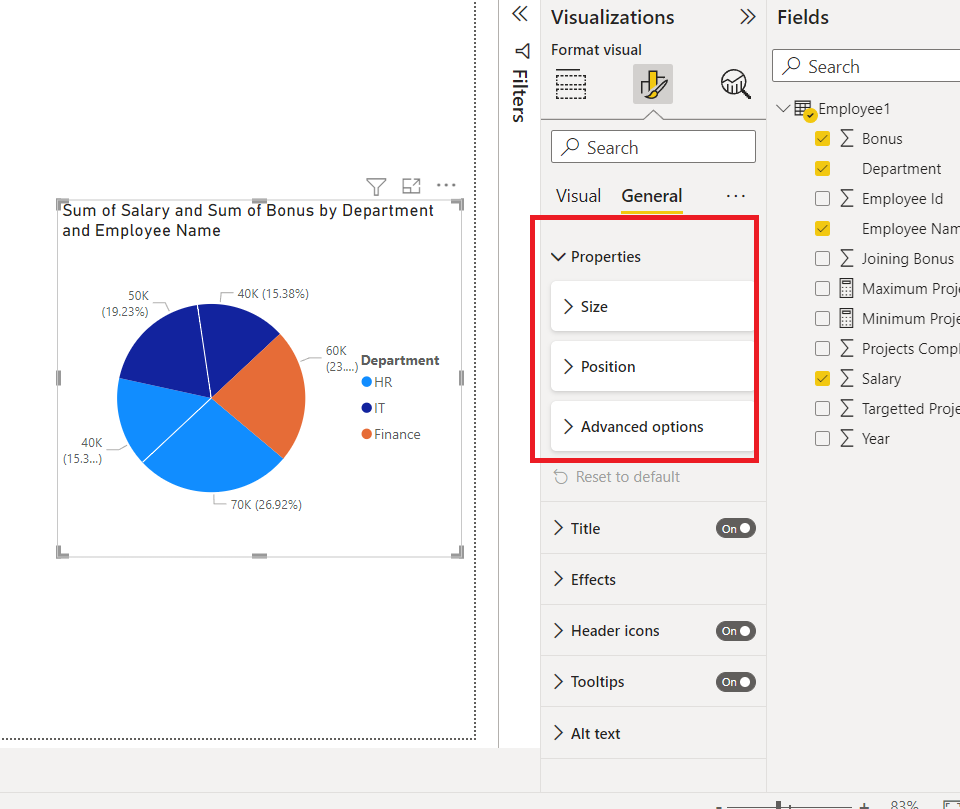Select the HR legend entry

377,382
